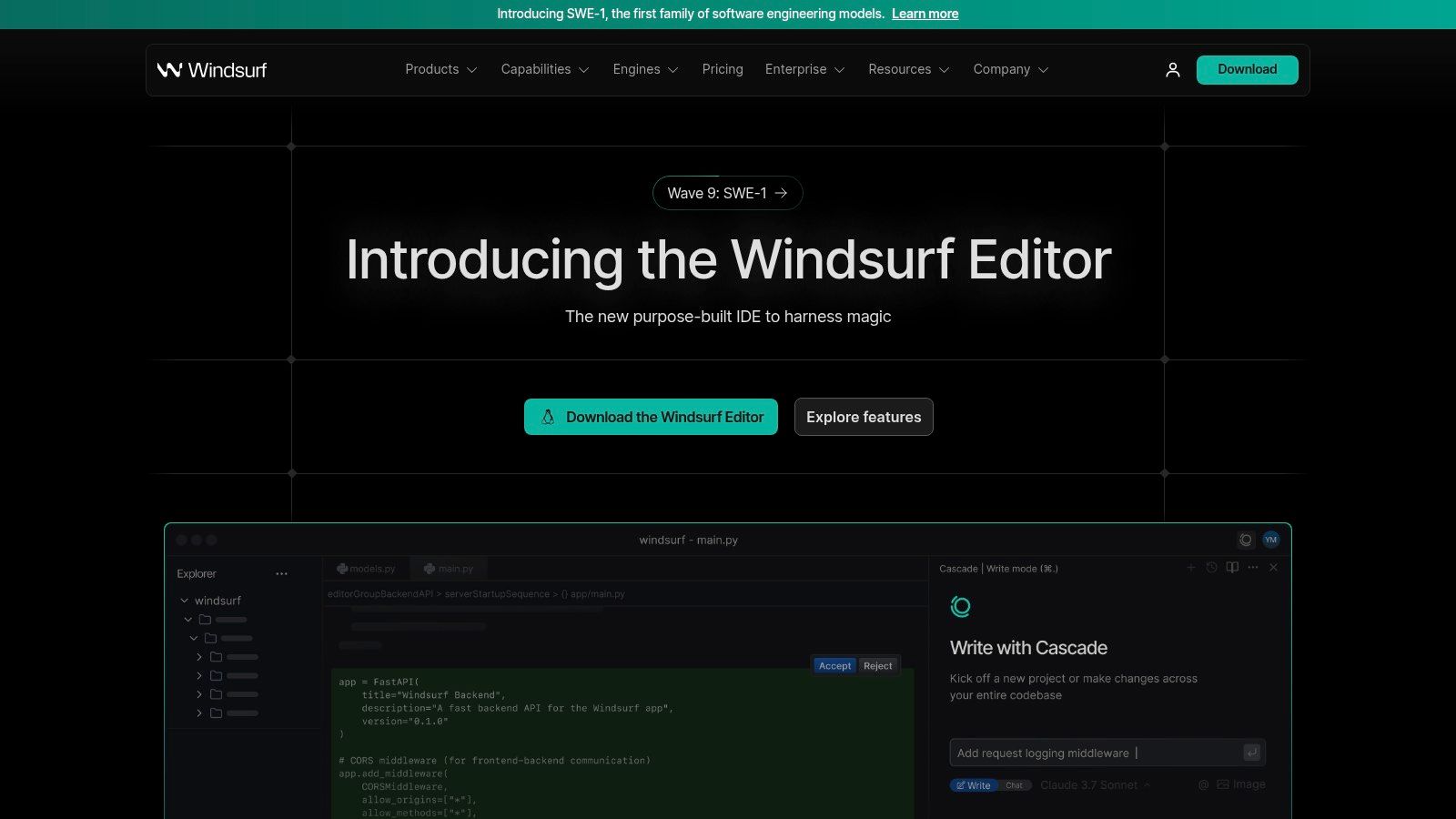
Task: Click Cascade icon in mockup title bar
Action: coord(1246,540)
